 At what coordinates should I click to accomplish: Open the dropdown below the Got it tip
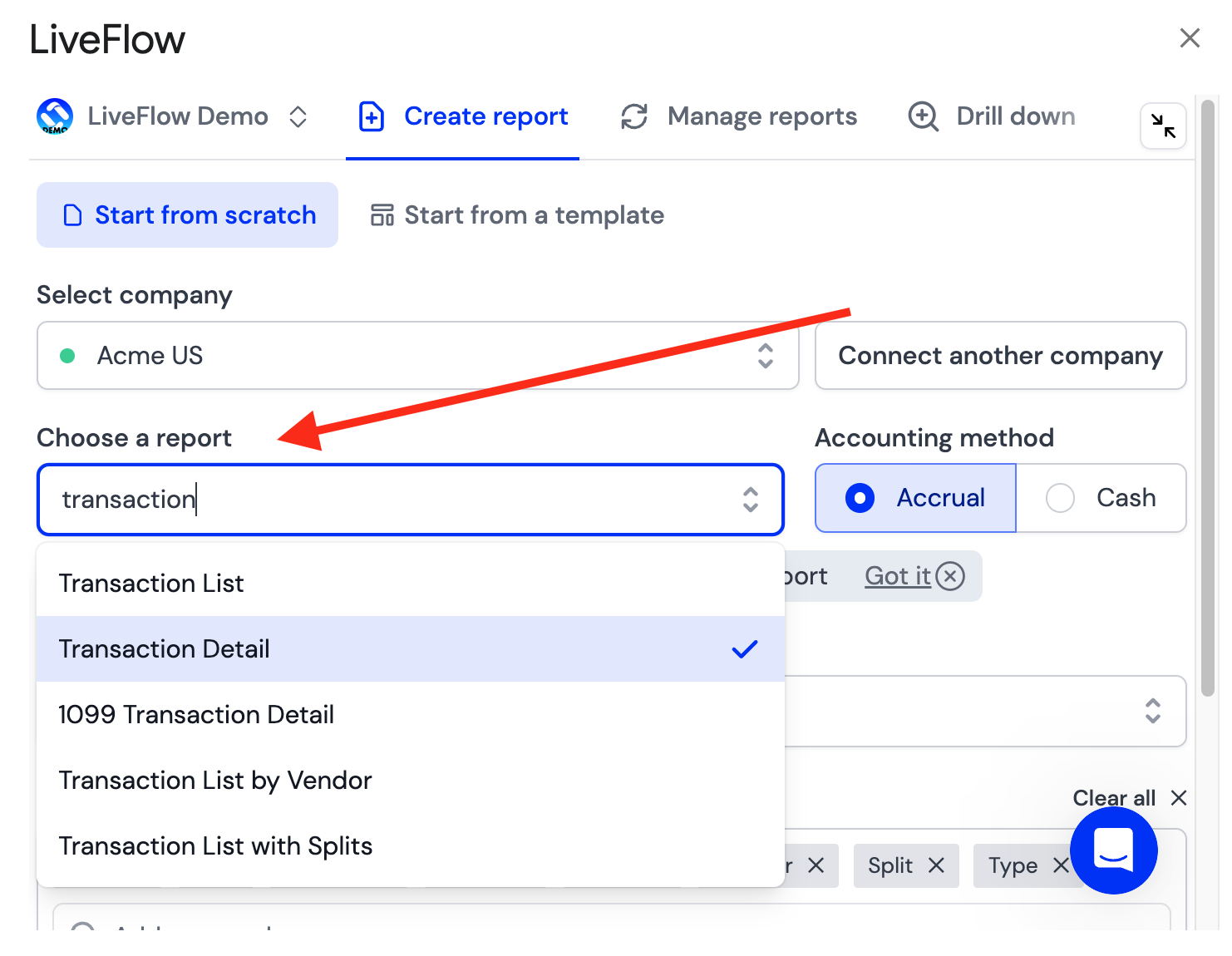[x=985, y=711]
